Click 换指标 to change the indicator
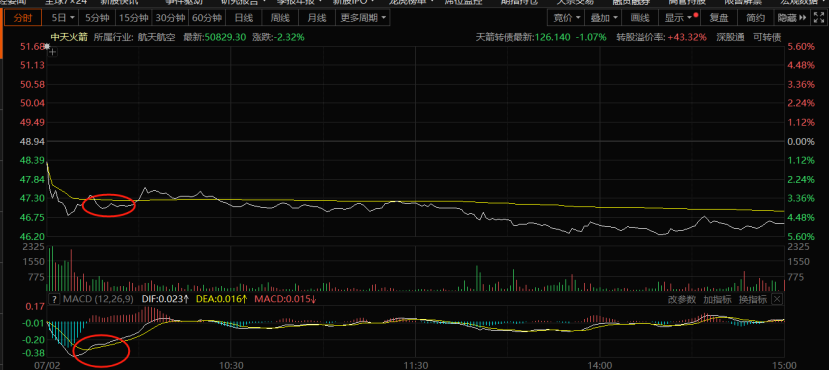Screen dimensions: 830x370 pyautogui.click(x=753, y=300)
